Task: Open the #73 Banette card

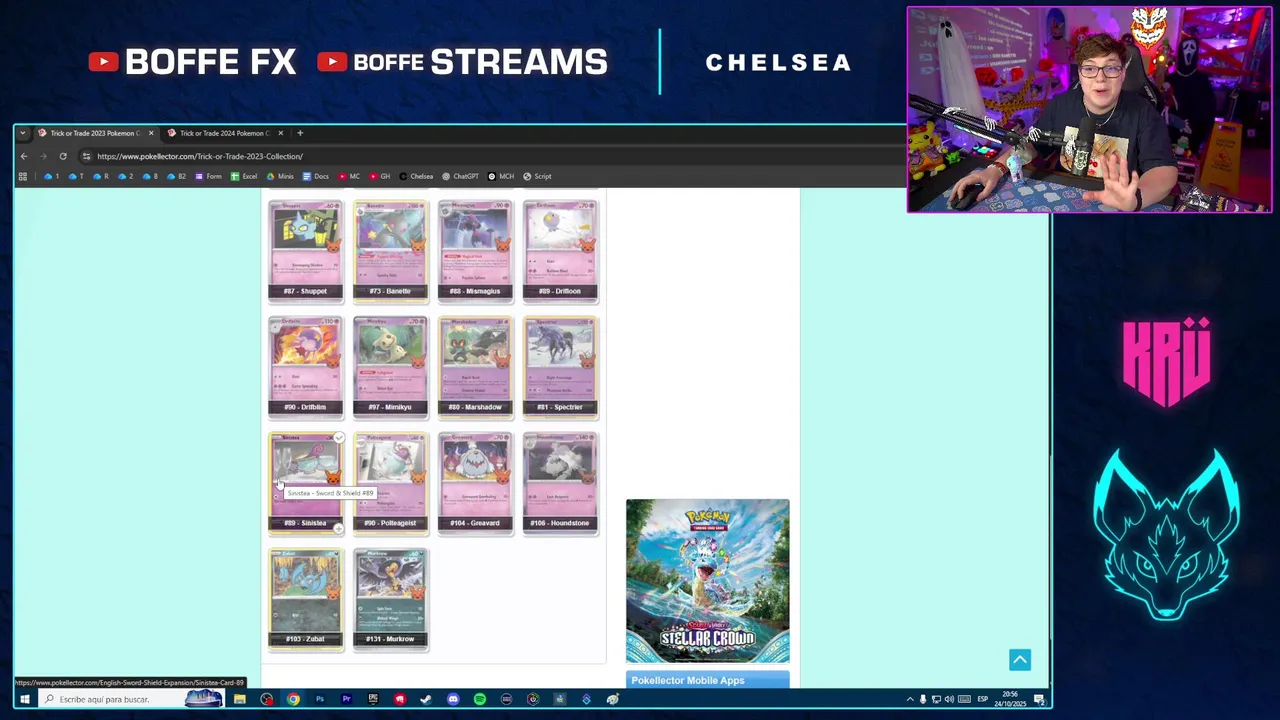Action: pyautogui.click(x=390, y=250)
